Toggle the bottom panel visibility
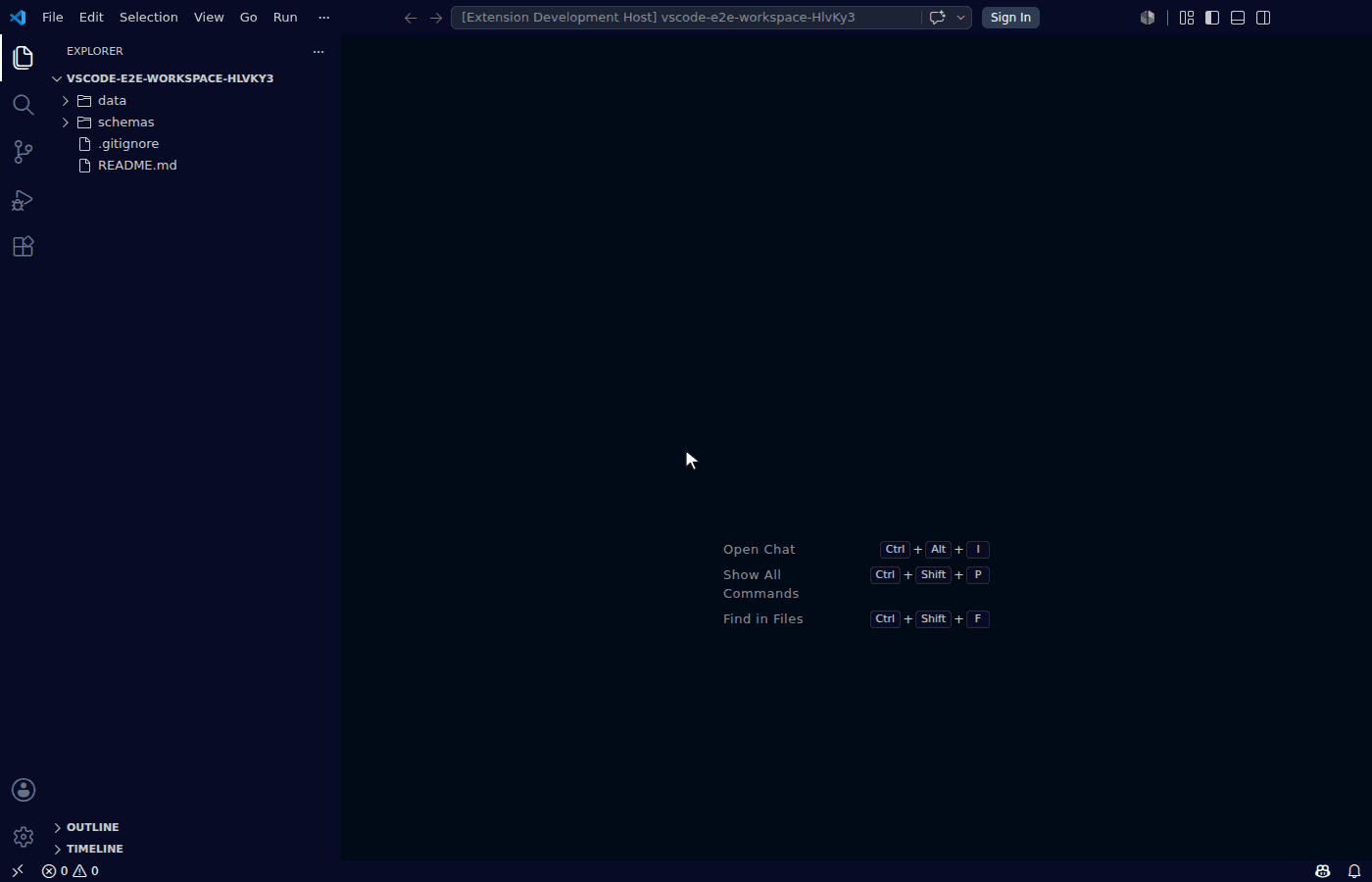Image resolution: width=1372 pixels, height=882 pixels. pos(1238,18)
